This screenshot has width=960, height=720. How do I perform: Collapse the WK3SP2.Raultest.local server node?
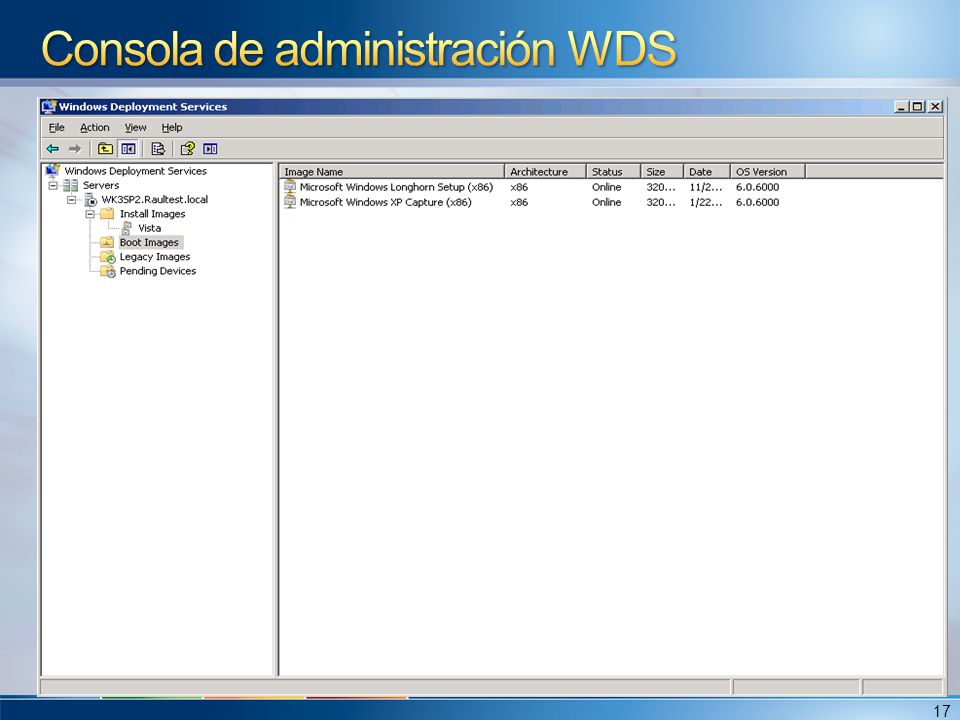click(72, 200)
